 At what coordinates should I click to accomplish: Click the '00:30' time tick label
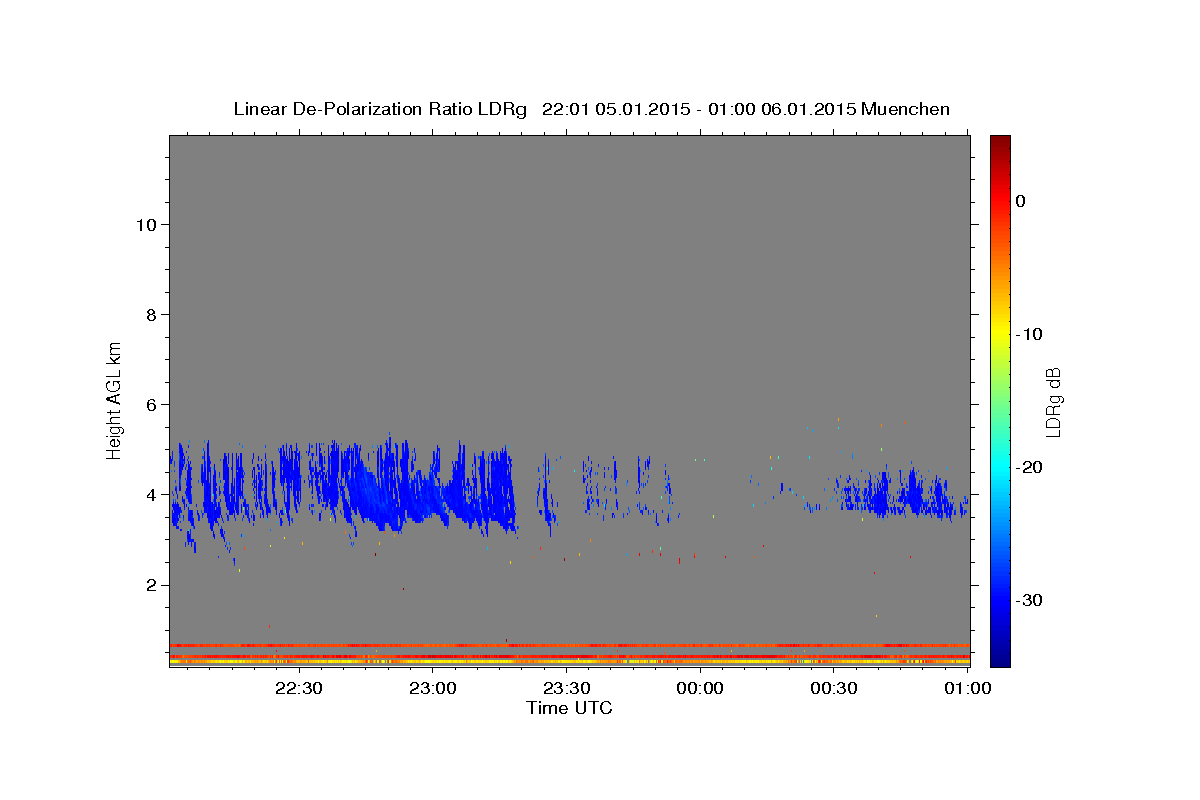tap(834, 688)
